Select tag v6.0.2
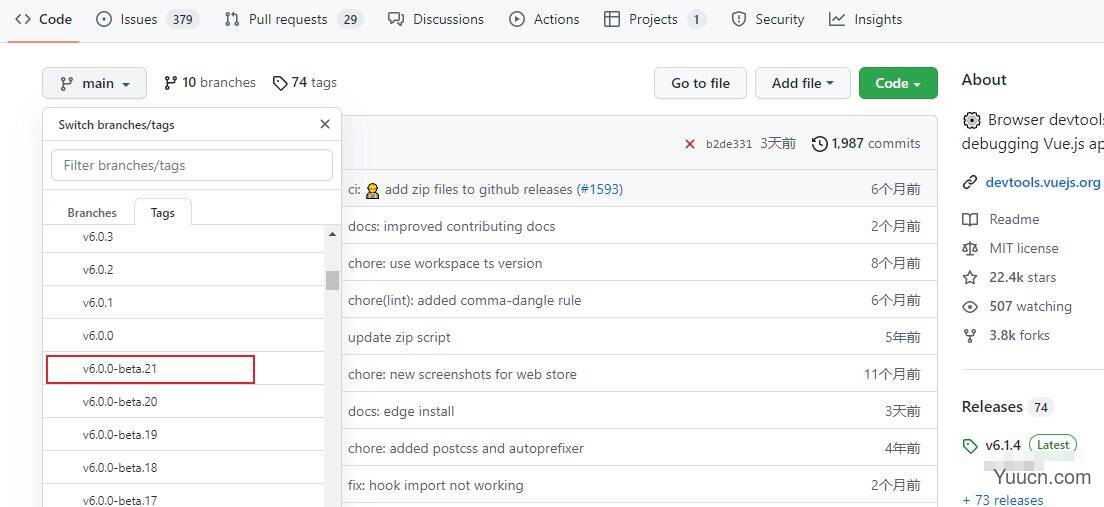1104x507 pixels. pos(184,269)
